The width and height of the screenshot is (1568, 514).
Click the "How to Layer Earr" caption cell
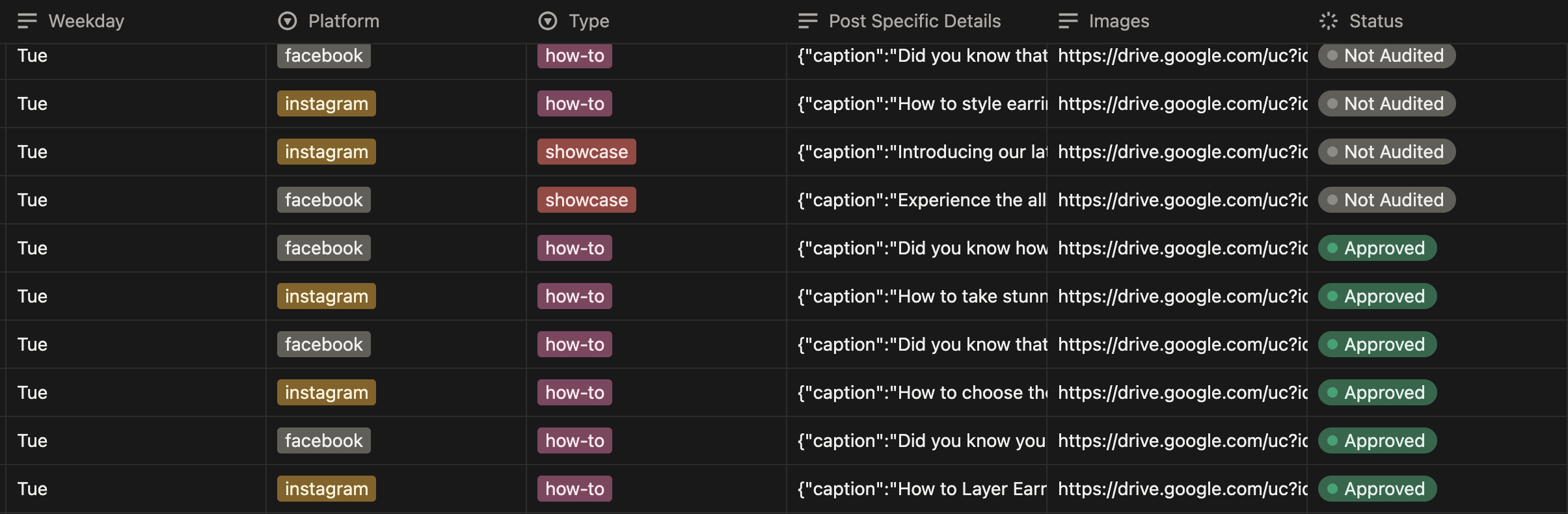point(921,489)
